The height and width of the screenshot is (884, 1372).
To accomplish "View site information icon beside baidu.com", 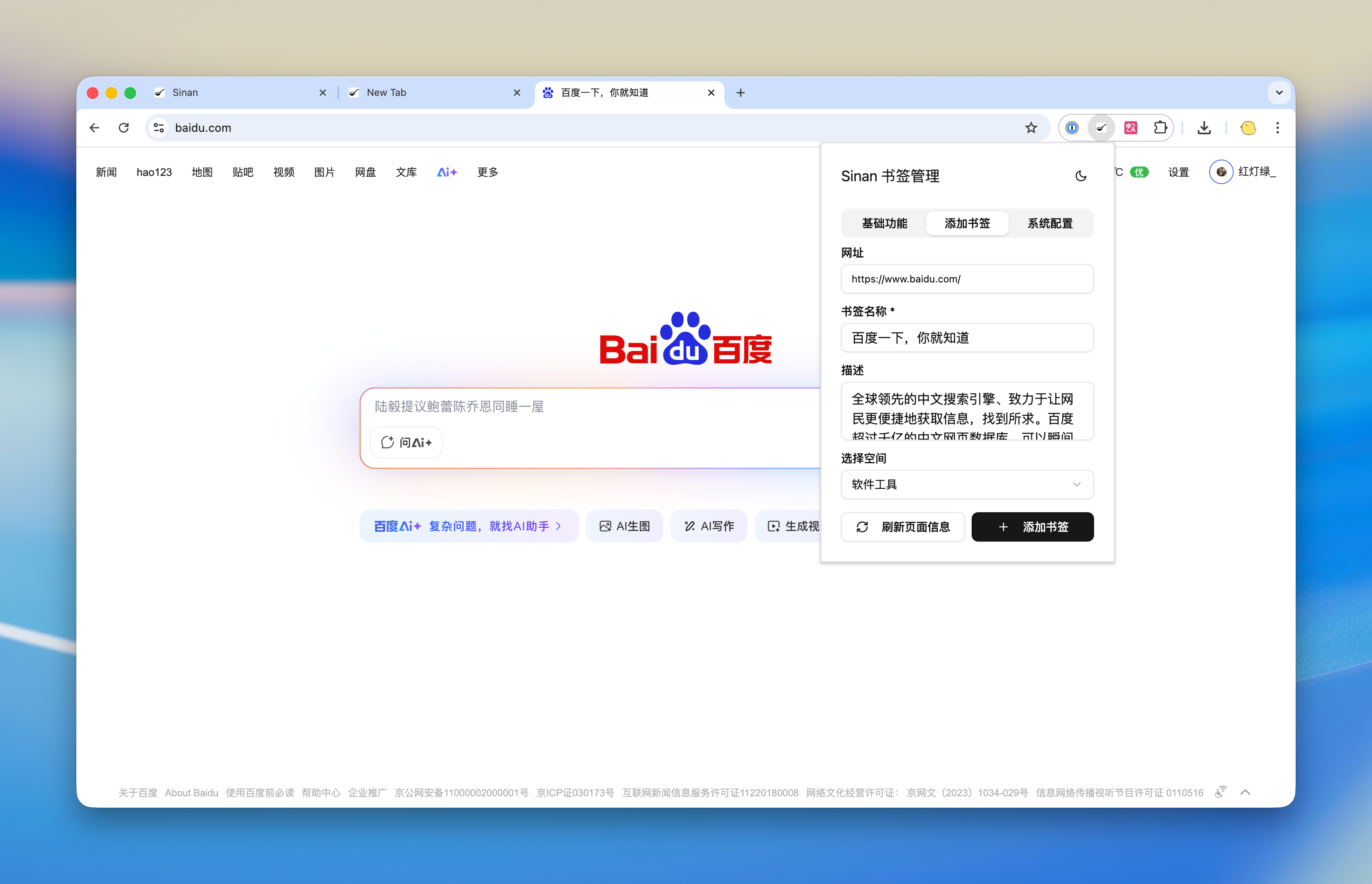I will click(x=159, y=127).
